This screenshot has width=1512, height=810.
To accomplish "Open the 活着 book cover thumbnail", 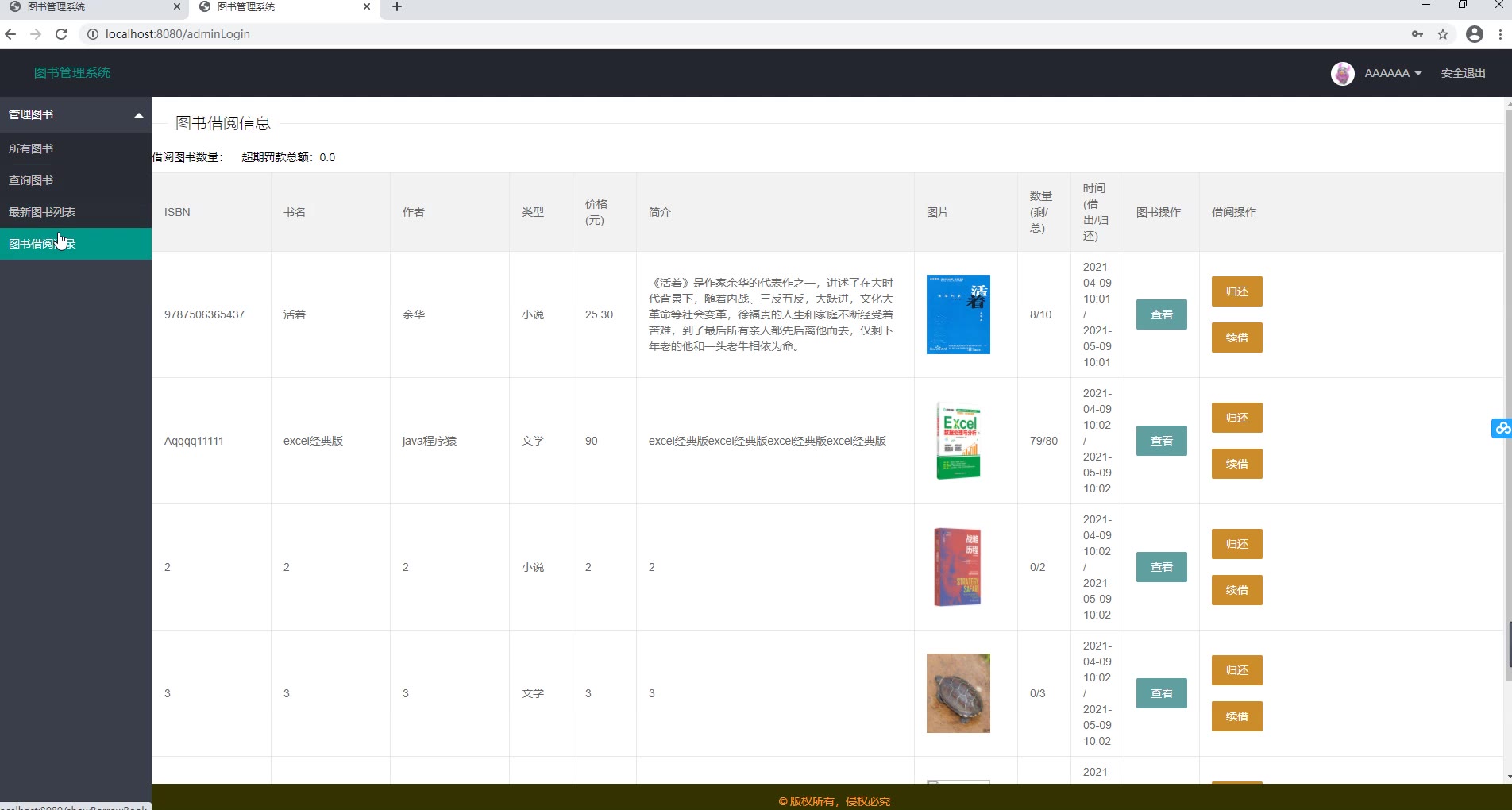I will (958, 314).
